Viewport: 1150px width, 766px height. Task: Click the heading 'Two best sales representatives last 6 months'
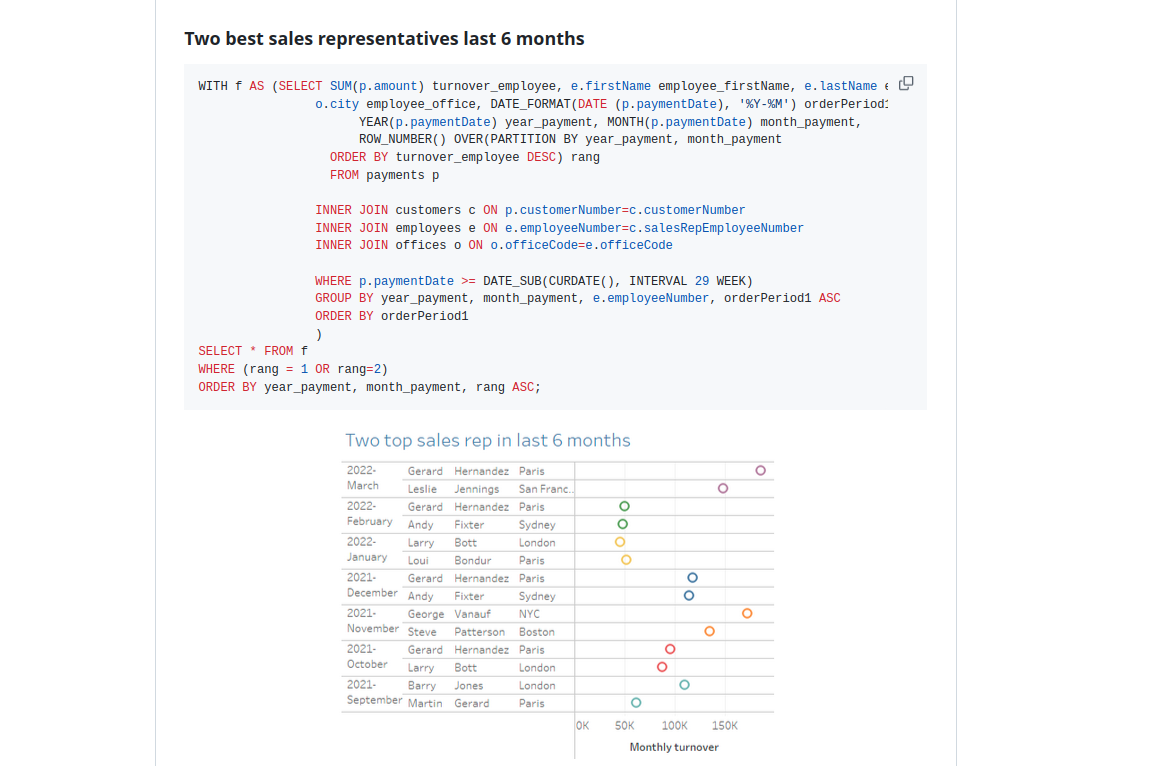click(x=384, y=39)
